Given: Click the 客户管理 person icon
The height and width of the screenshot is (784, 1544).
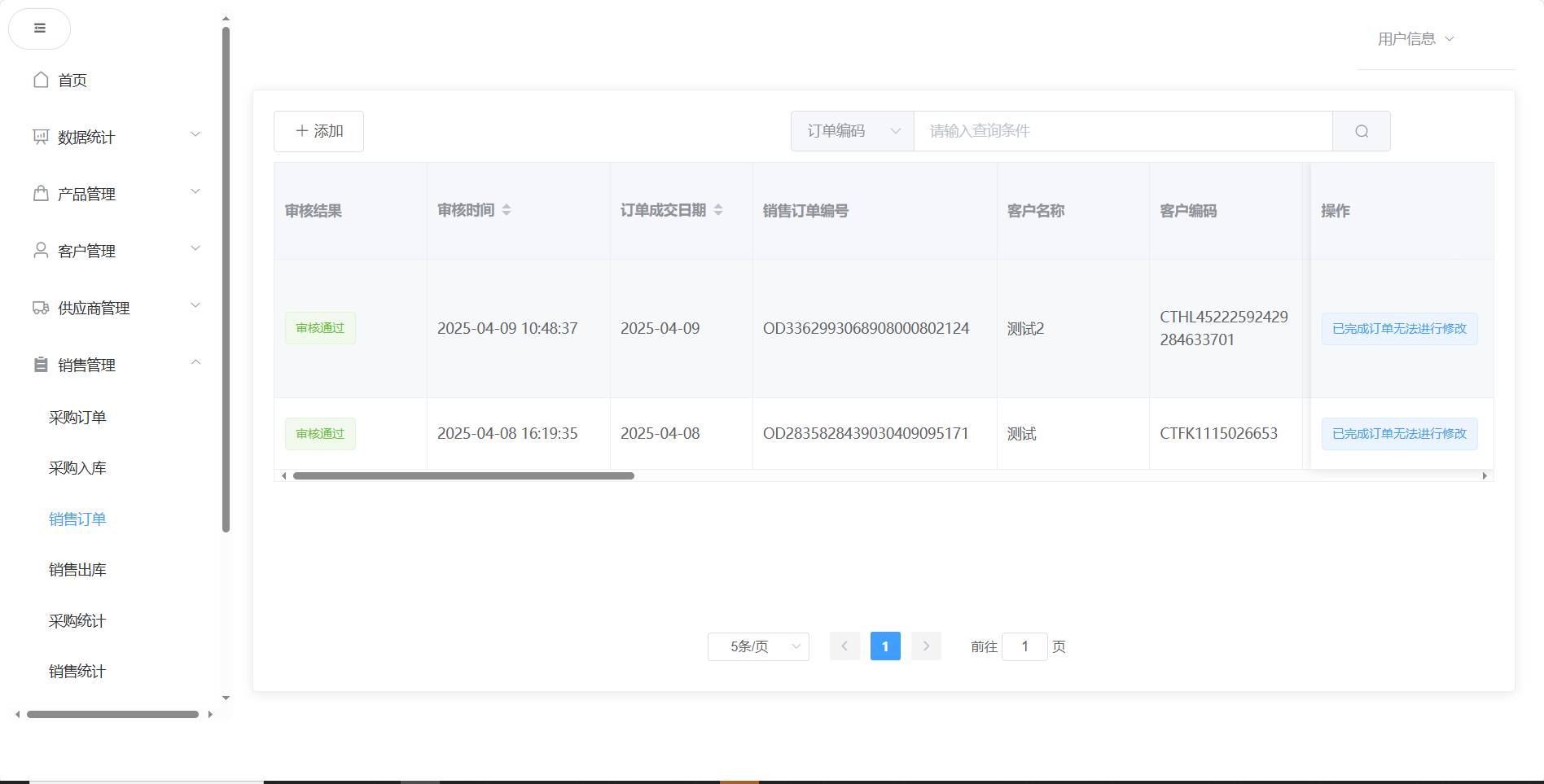Looking at the screenshot, I should (41, 251).
